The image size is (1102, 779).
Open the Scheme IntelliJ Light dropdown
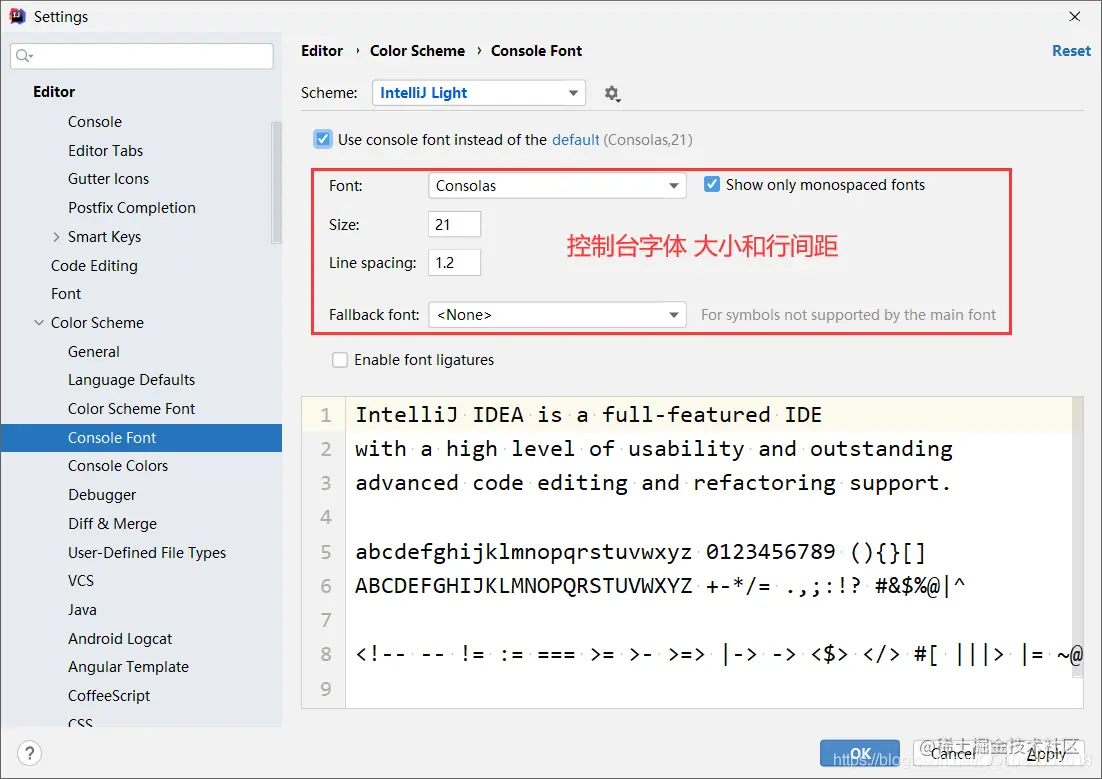tap(479, 93)
